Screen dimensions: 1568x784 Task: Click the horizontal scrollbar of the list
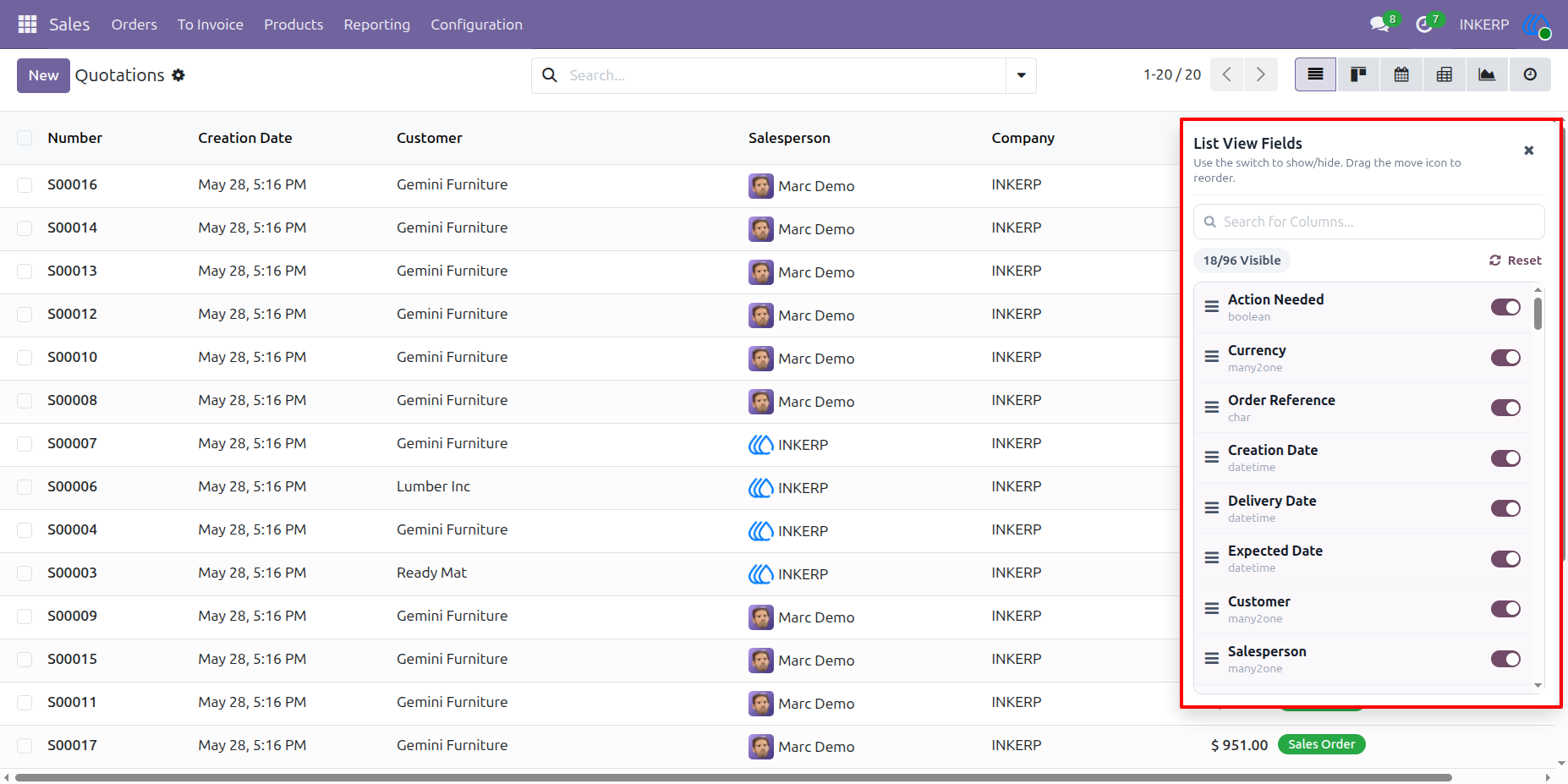tap(733, 777)
